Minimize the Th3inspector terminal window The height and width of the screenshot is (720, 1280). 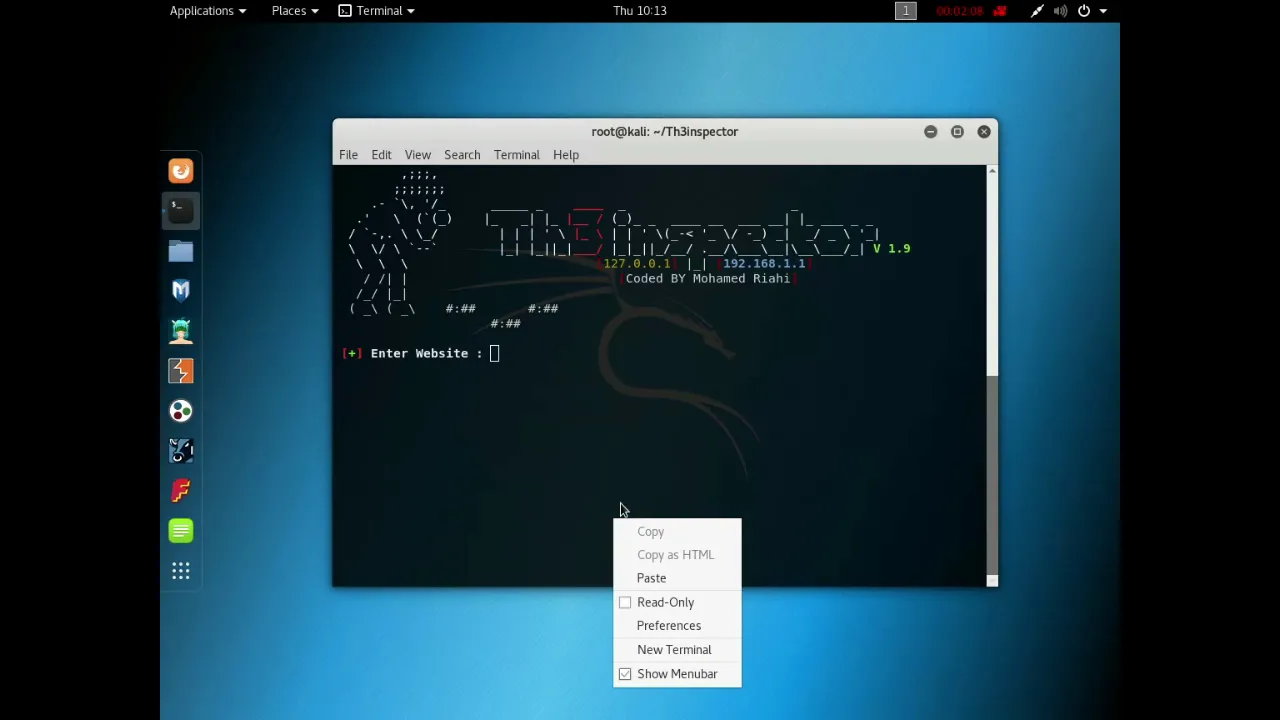pos(930,132)
